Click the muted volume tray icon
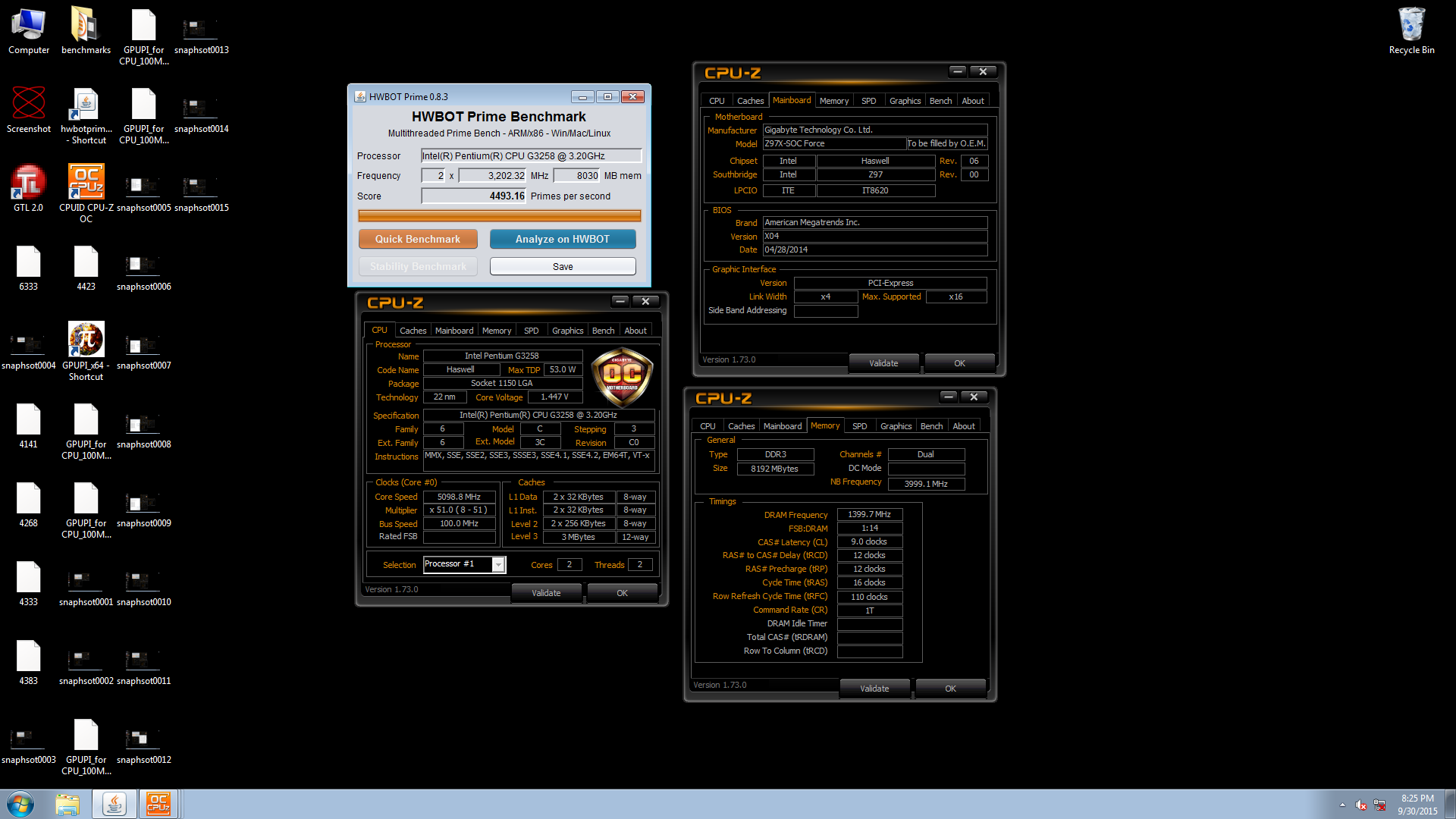 [x=1361, y=805]
